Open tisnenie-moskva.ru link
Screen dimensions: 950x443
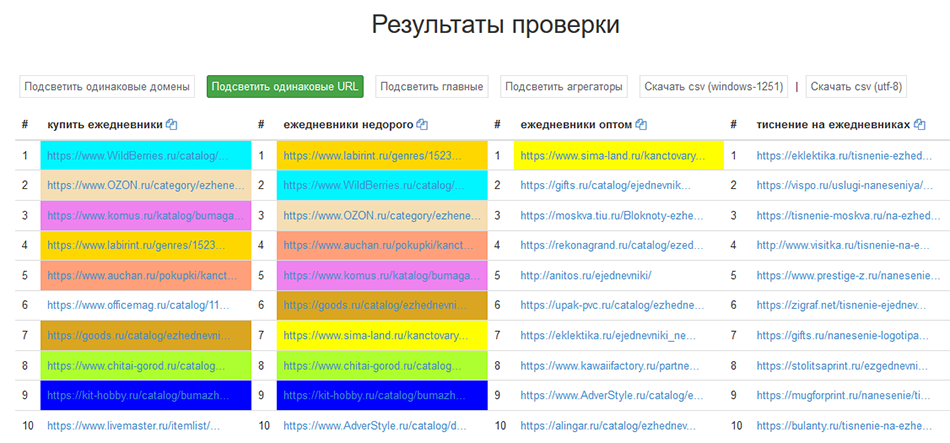tap(849, 215)
